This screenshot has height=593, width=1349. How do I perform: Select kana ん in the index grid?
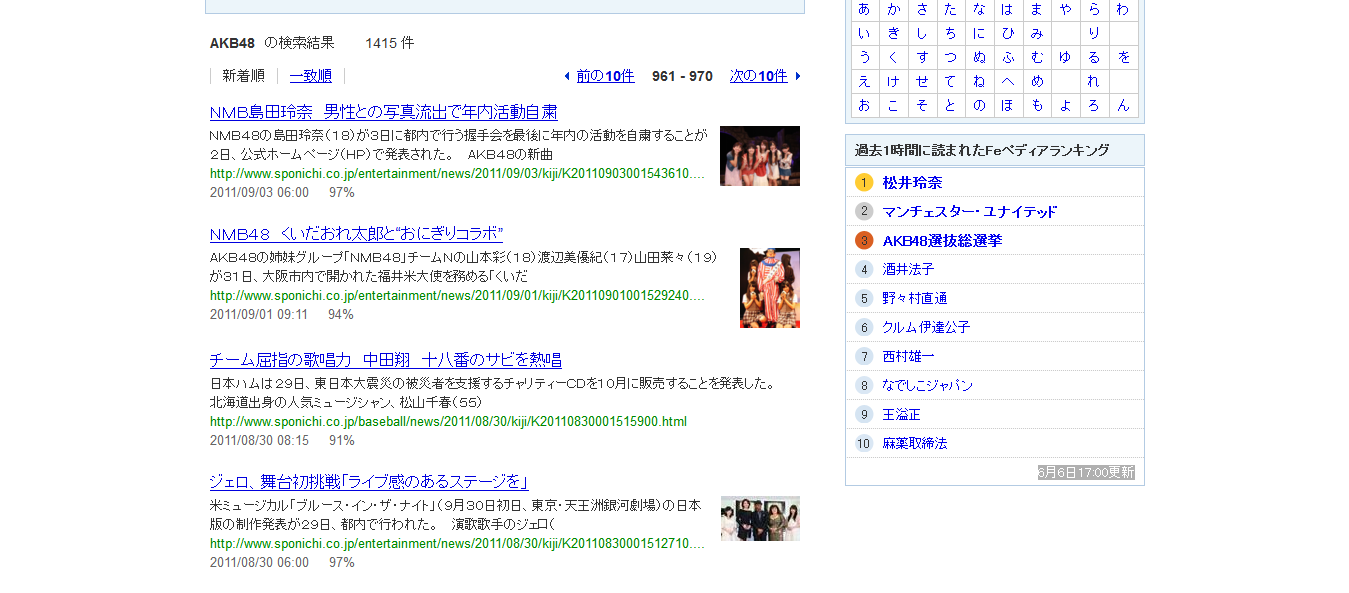click(x=1123, y=105)
